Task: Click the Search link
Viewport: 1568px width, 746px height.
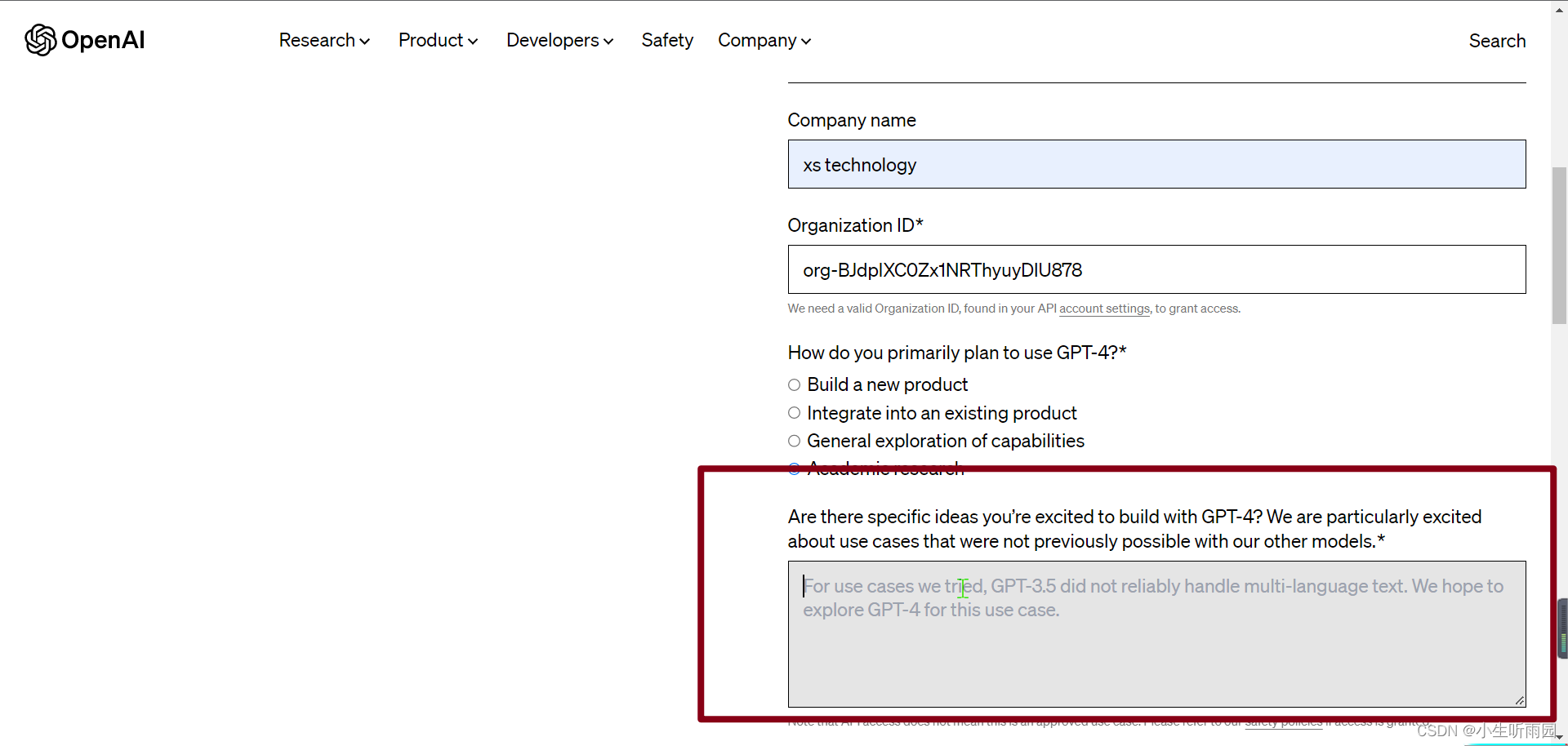Action: pos(1497,41)
